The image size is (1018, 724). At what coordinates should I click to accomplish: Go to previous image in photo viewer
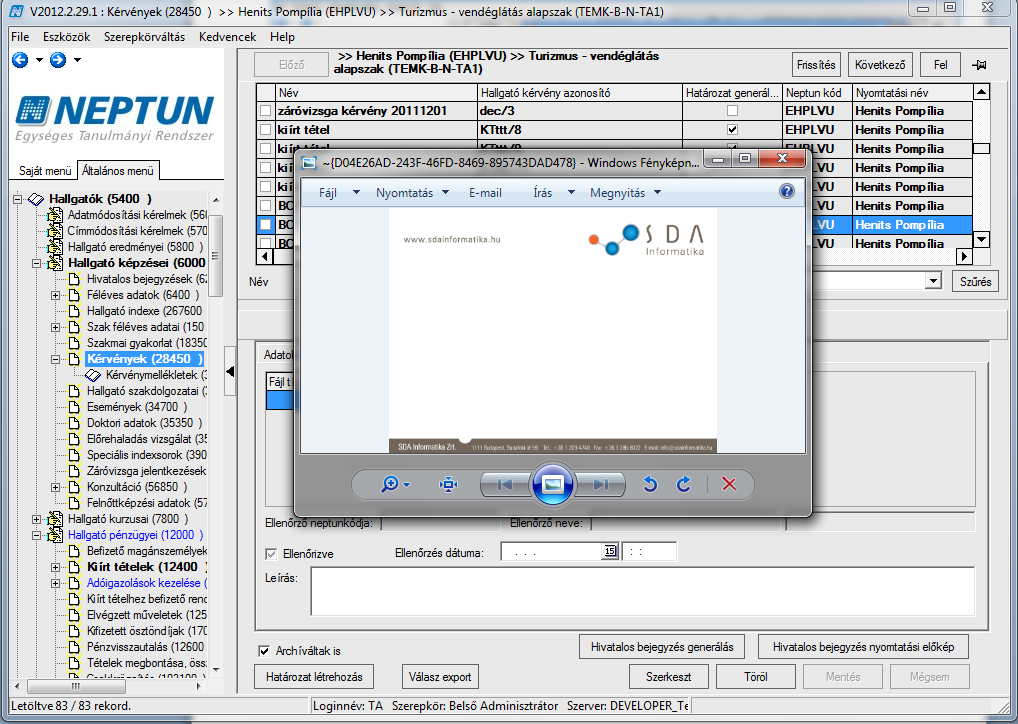pos(504,484)
